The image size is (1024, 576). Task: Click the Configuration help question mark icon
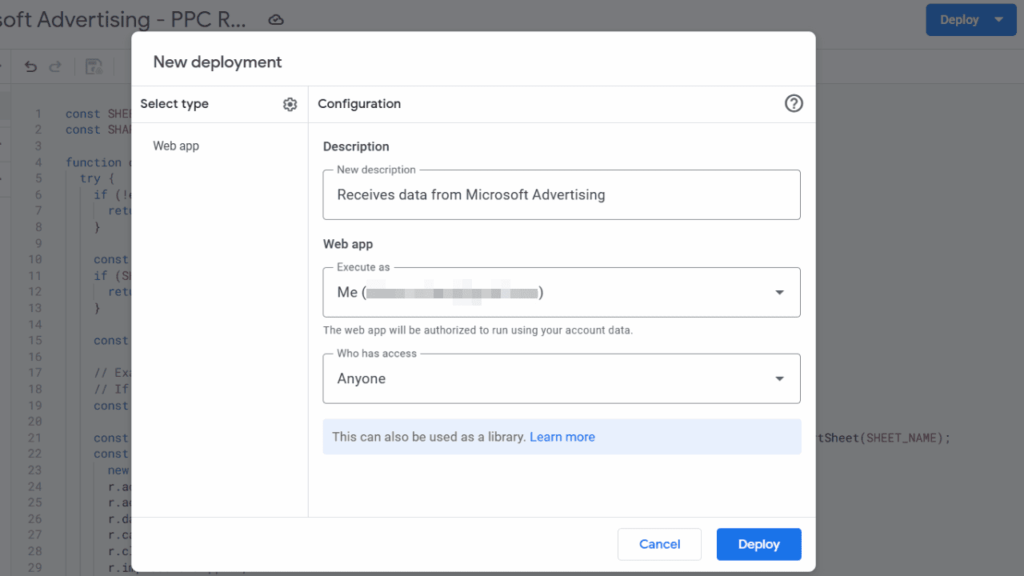(x=793, y=103)
